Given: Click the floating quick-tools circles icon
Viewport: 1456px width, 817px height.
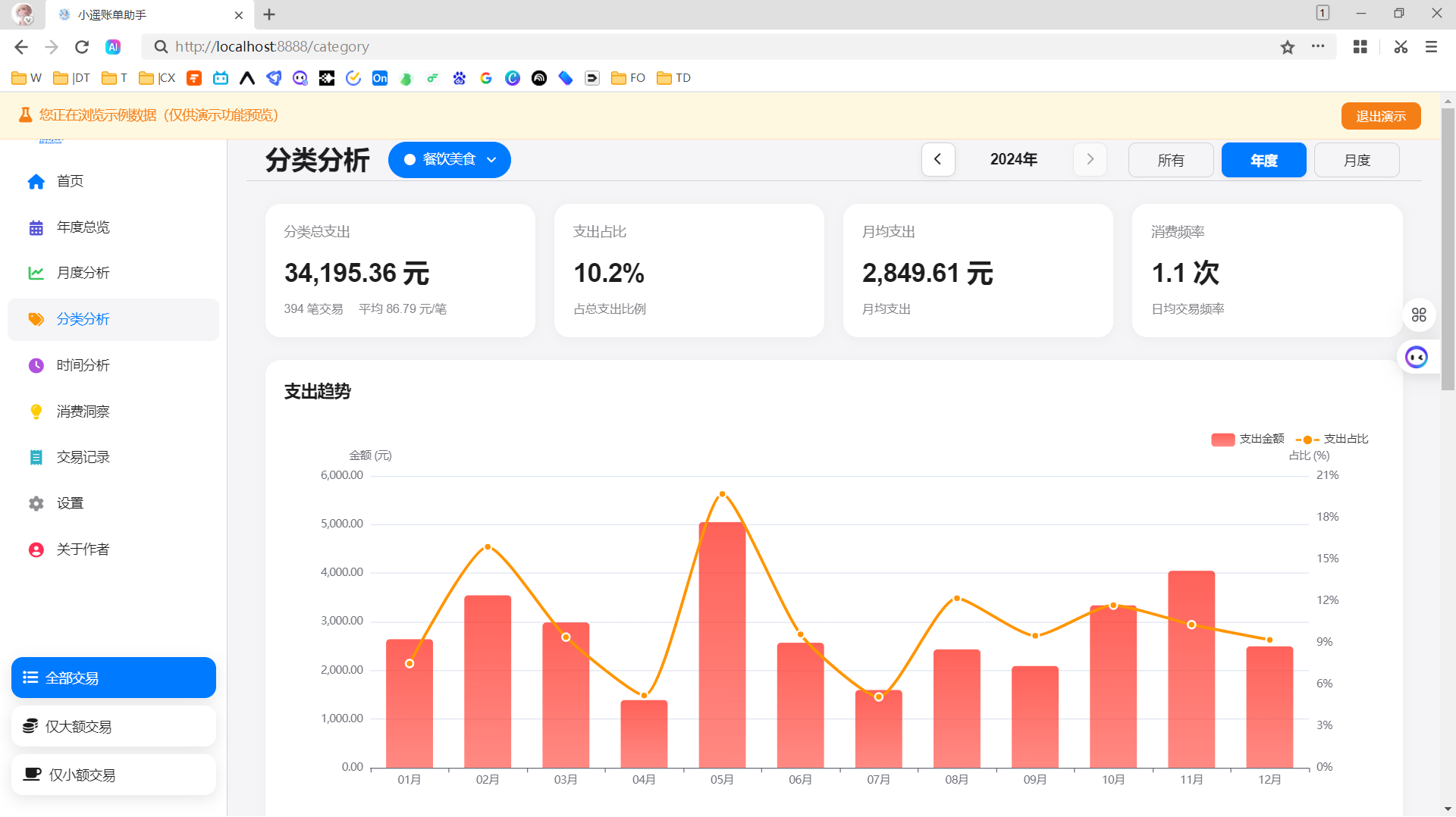Looking at the screenshot, I should tap(1419, 315).
